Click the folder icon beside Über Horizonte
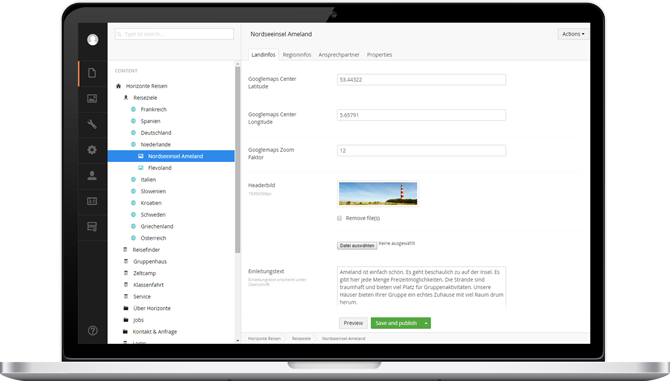 click(x=126, y=308)
